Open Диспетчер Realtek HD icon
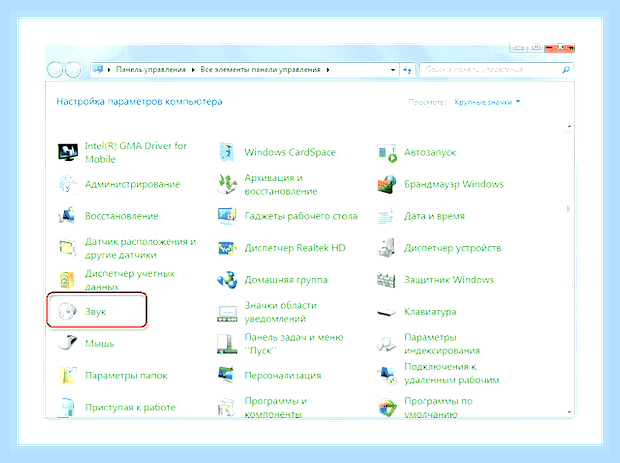Image resolution: width=620 pixels, height=463 pixels. pos(227,248)
